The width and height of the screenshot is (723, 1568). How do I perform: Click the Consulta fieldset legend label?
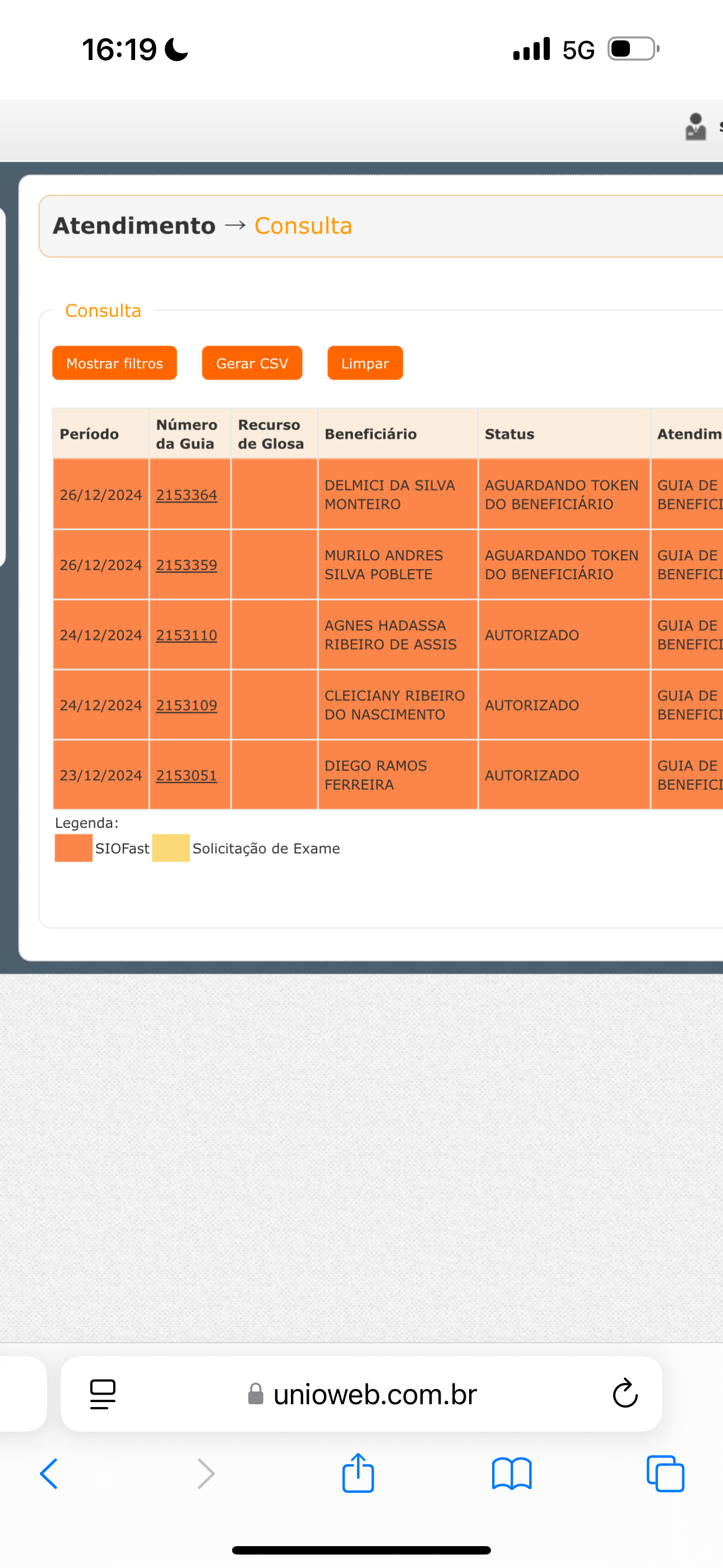103,311
